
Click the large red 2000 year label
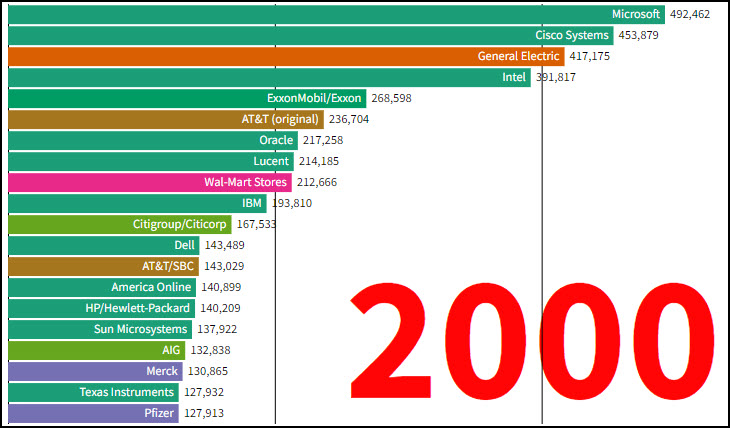(532, 343)
